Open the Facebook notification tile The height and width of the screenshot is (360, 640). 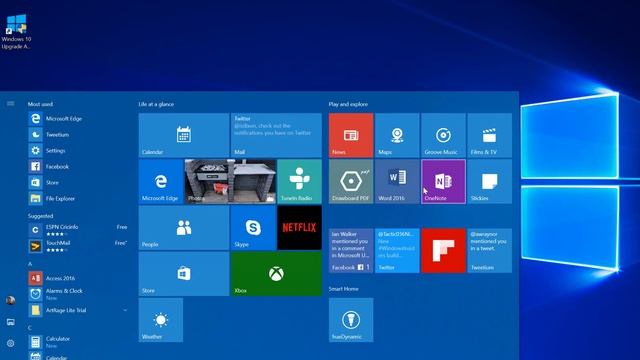tap(351, 251)
